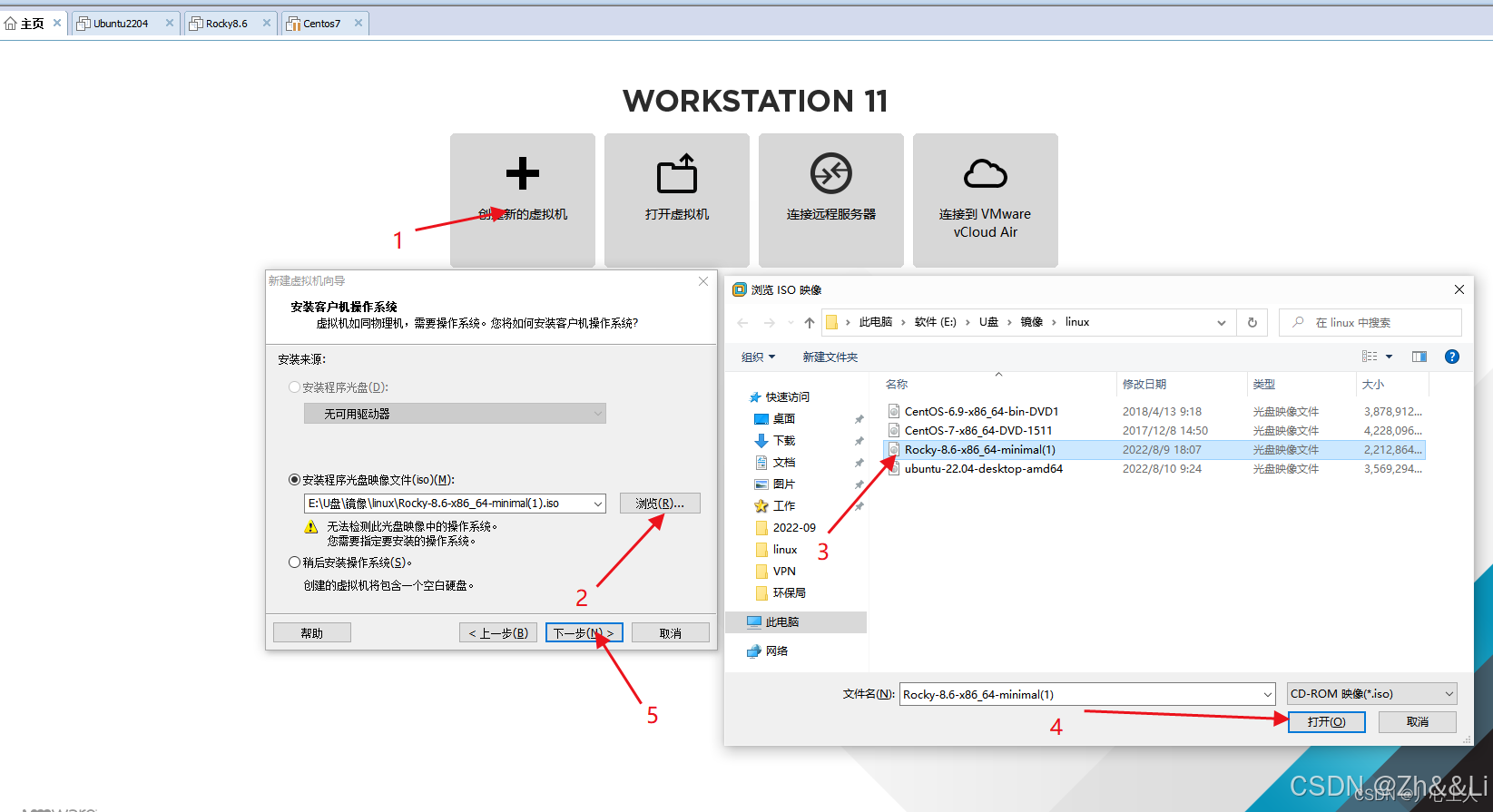The image size is (1493, 812).
Task: Click U盘 in the address breadcrumb
Action: pyautogui.click(x=988, y=322)
